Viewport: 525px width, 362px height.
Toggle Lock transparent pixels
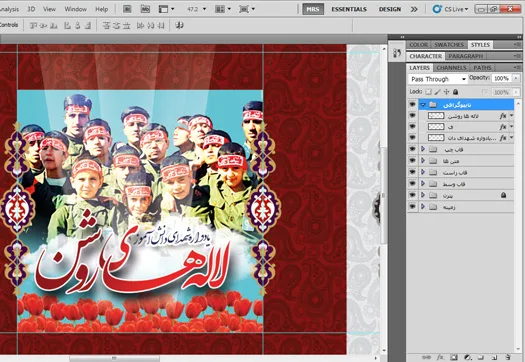click(x=428, y=92)
